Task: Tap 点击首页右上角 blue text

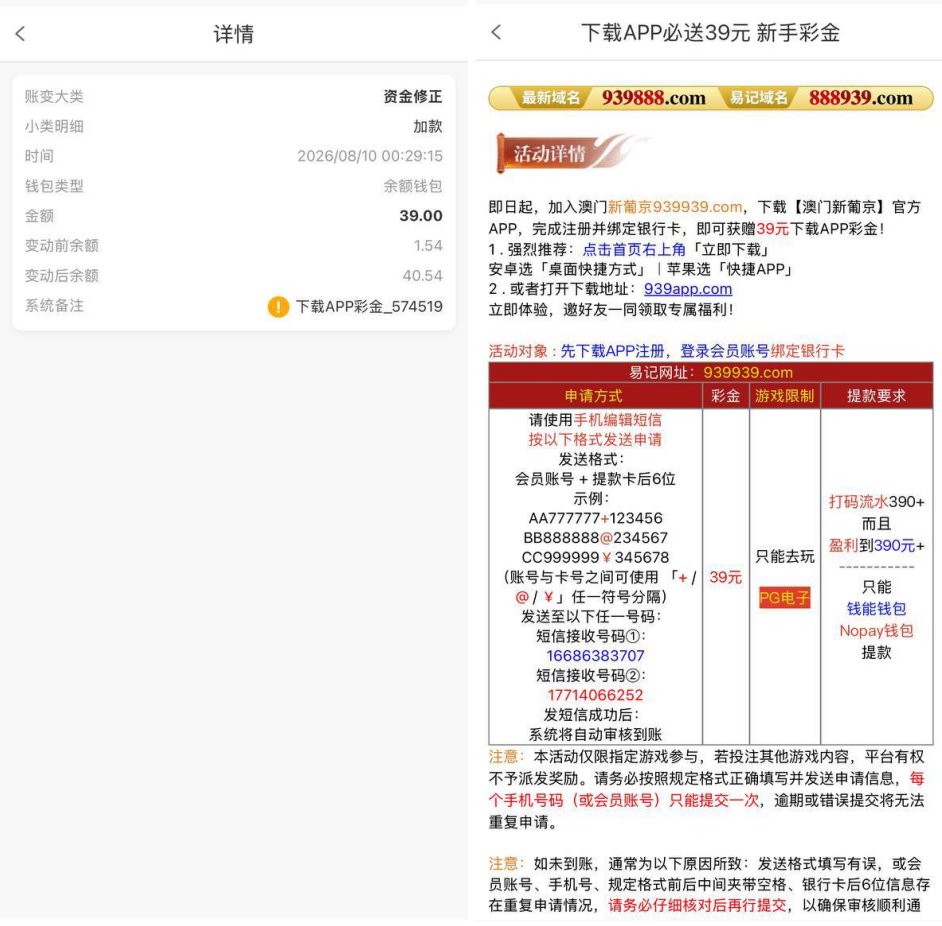Action: [x=634, y=249]
